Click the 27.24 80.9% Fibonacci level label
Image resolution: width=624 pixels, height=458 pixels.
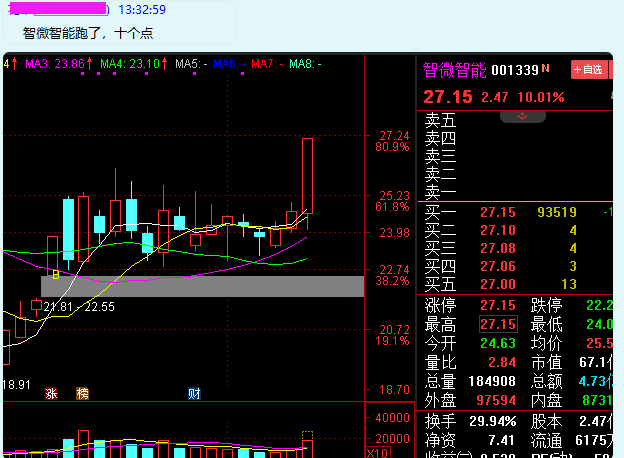(392, 141)
